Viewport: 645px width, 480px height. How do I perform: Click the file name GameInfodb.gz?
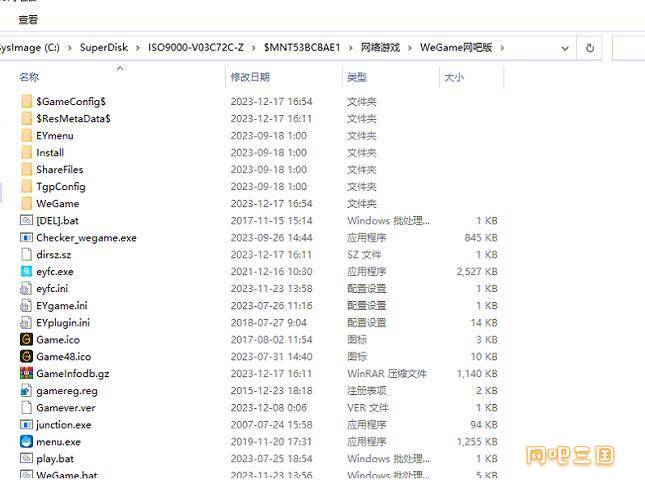tap(73, 374)
